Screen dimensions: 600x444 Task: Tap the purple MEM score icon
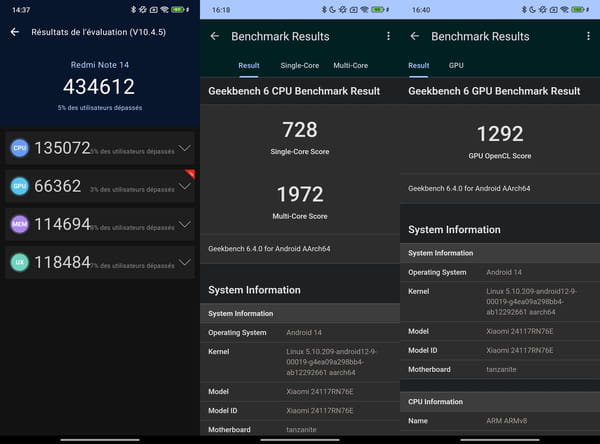coord(20,224)
